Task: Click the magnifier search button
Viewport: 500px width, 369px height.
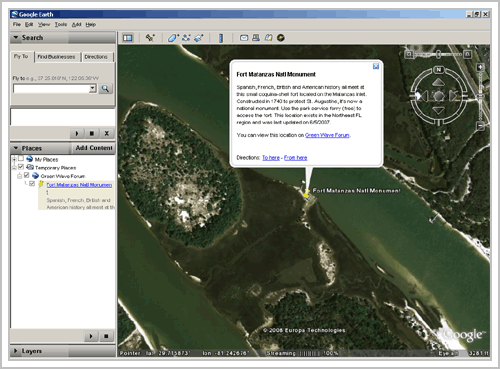Action: click(105, 89)
